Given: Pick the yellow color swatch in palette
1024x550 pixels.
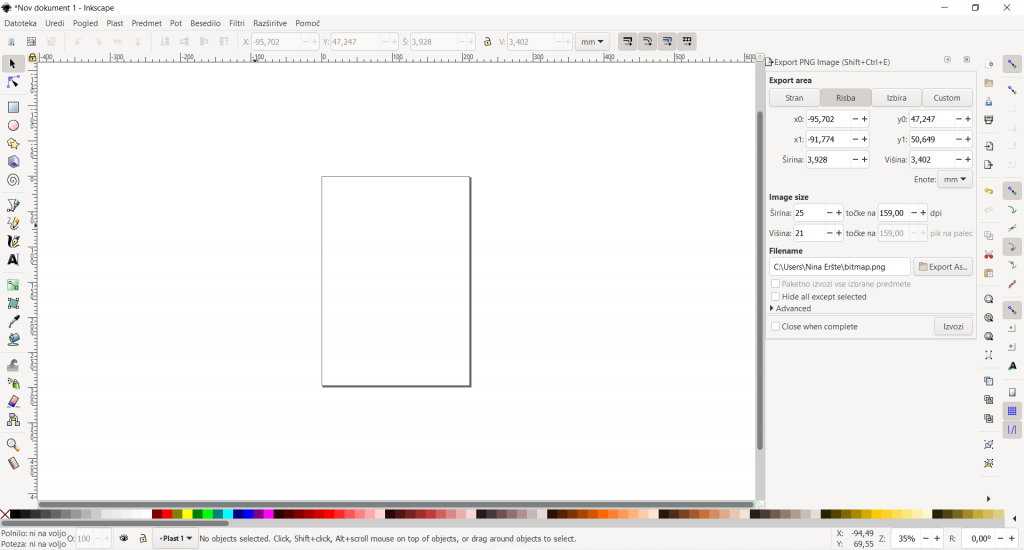Looking at the screenshot, I should tap(187, 515).
